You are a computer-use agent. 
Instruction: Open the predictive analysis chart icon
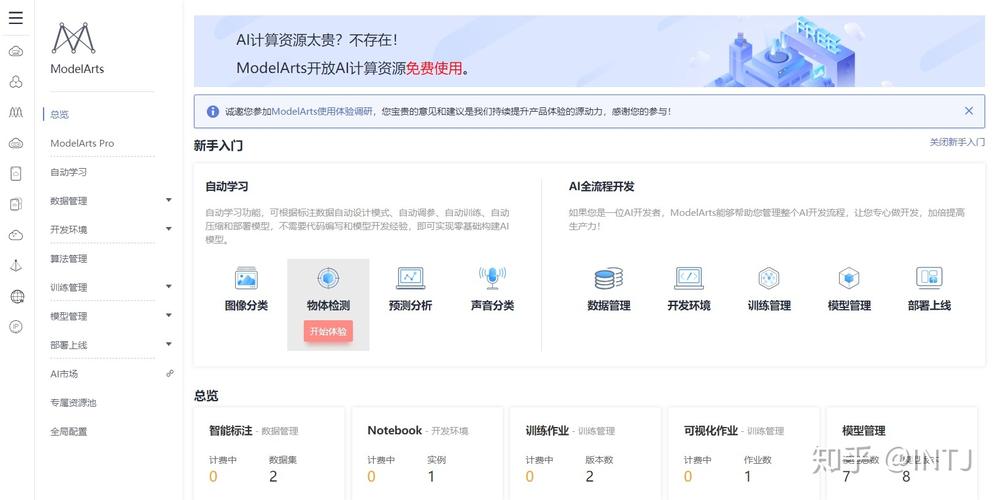[x=411, y=278]
